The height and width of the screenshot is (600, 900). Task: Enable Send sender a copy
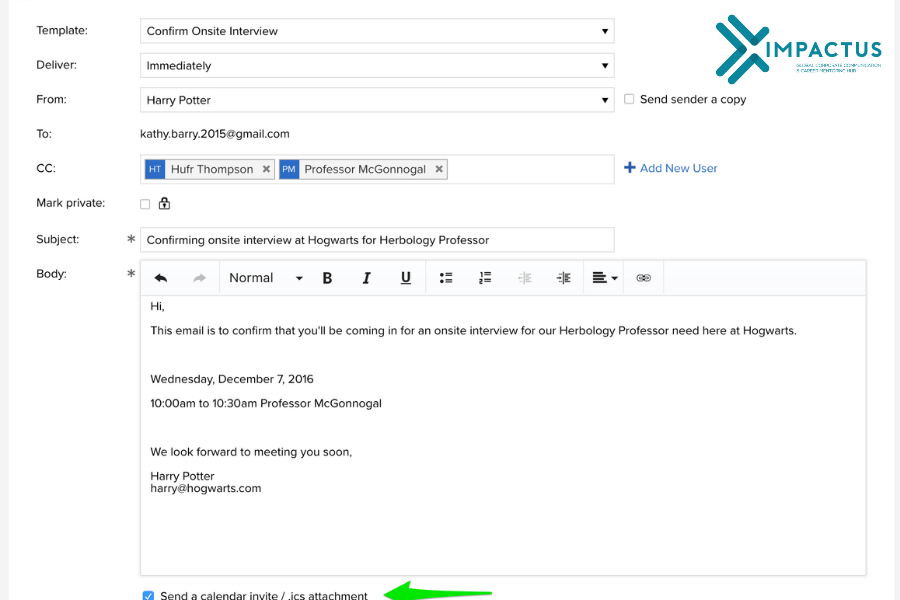pyautogui.click(x=629, y=99)
